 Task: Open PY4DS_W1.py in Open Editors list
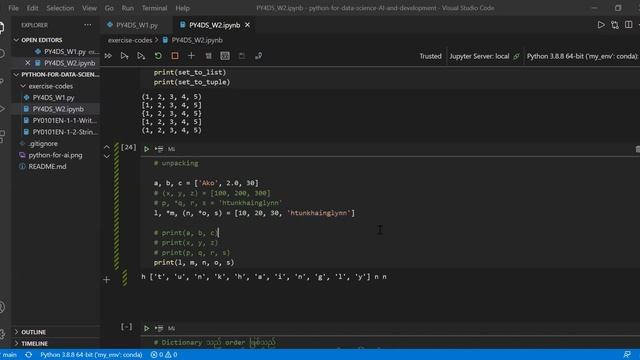click(65, 51)
